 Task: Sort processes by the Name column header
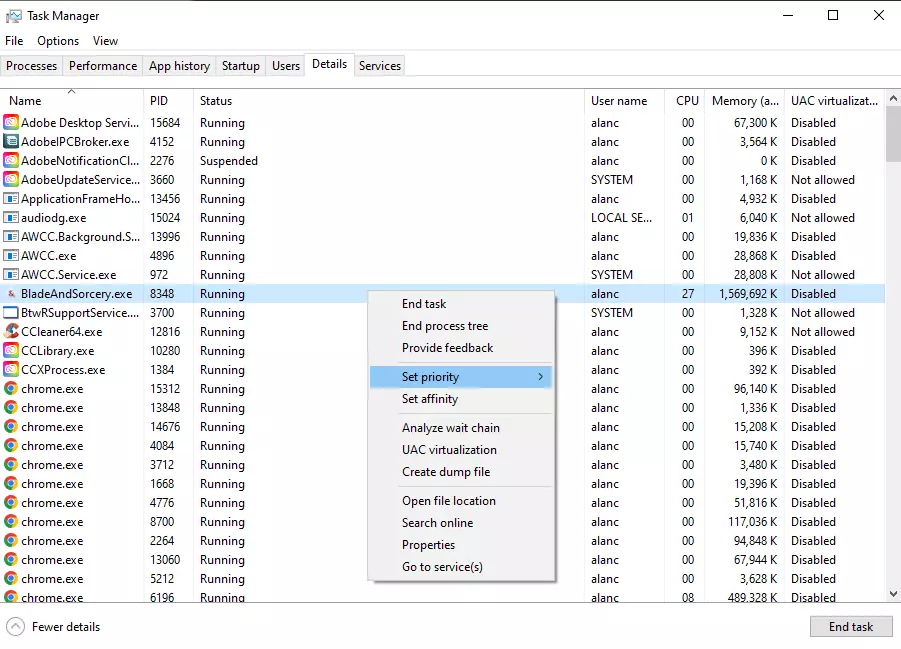pyautogui.click(x=26, y=101)
